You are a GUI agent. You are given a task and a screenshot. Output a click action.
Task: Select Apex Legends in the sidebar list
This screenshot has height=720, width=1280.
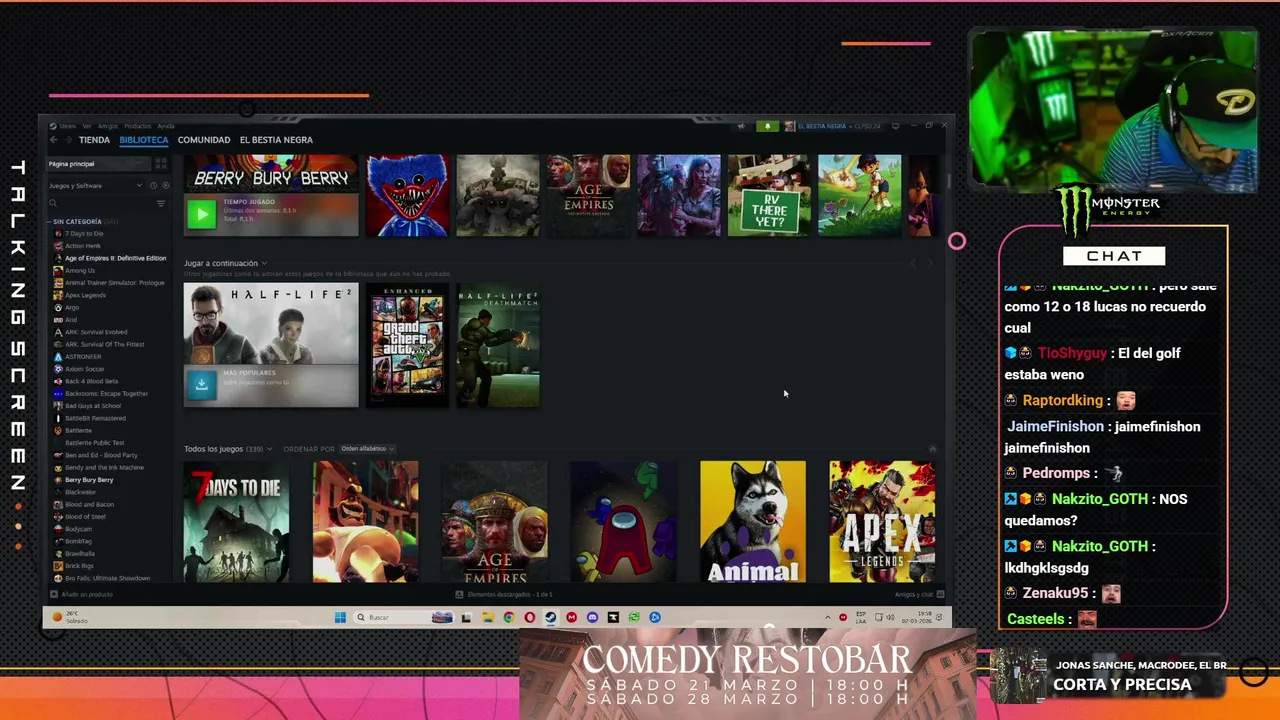[x=85, y=295]
